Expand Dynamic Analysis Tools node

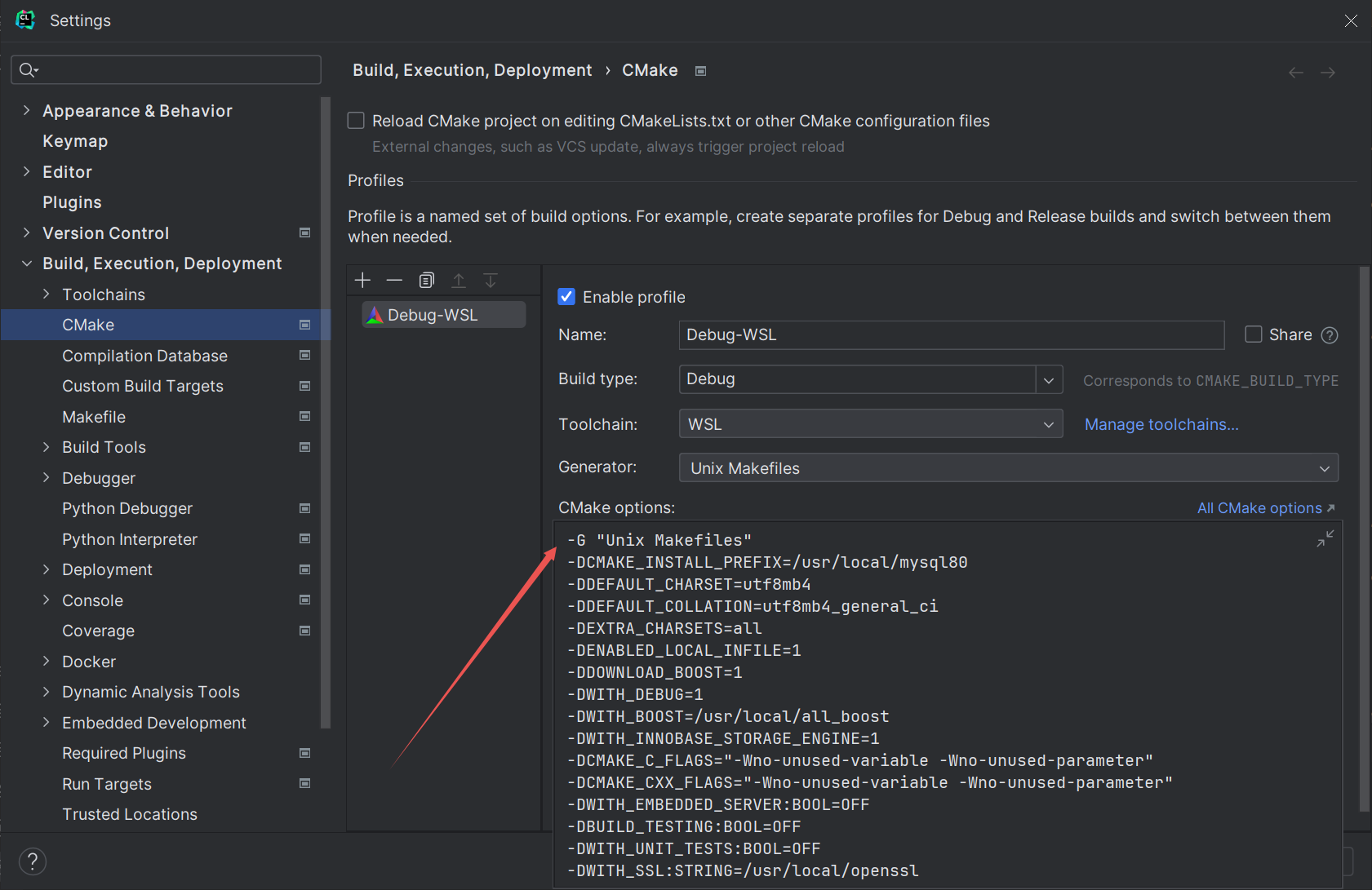point(46,692)
